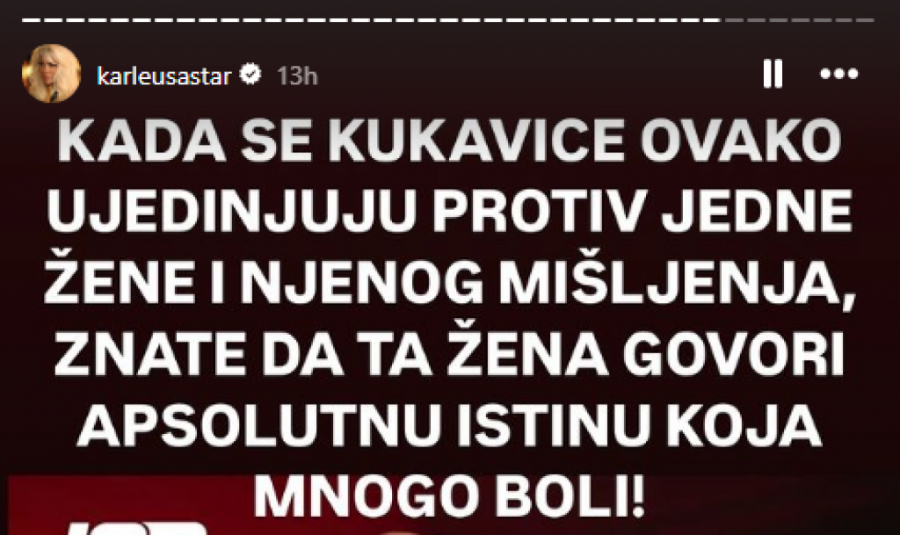
Task: Tap the word GOVORI in the story
Action: click(734, 354)
